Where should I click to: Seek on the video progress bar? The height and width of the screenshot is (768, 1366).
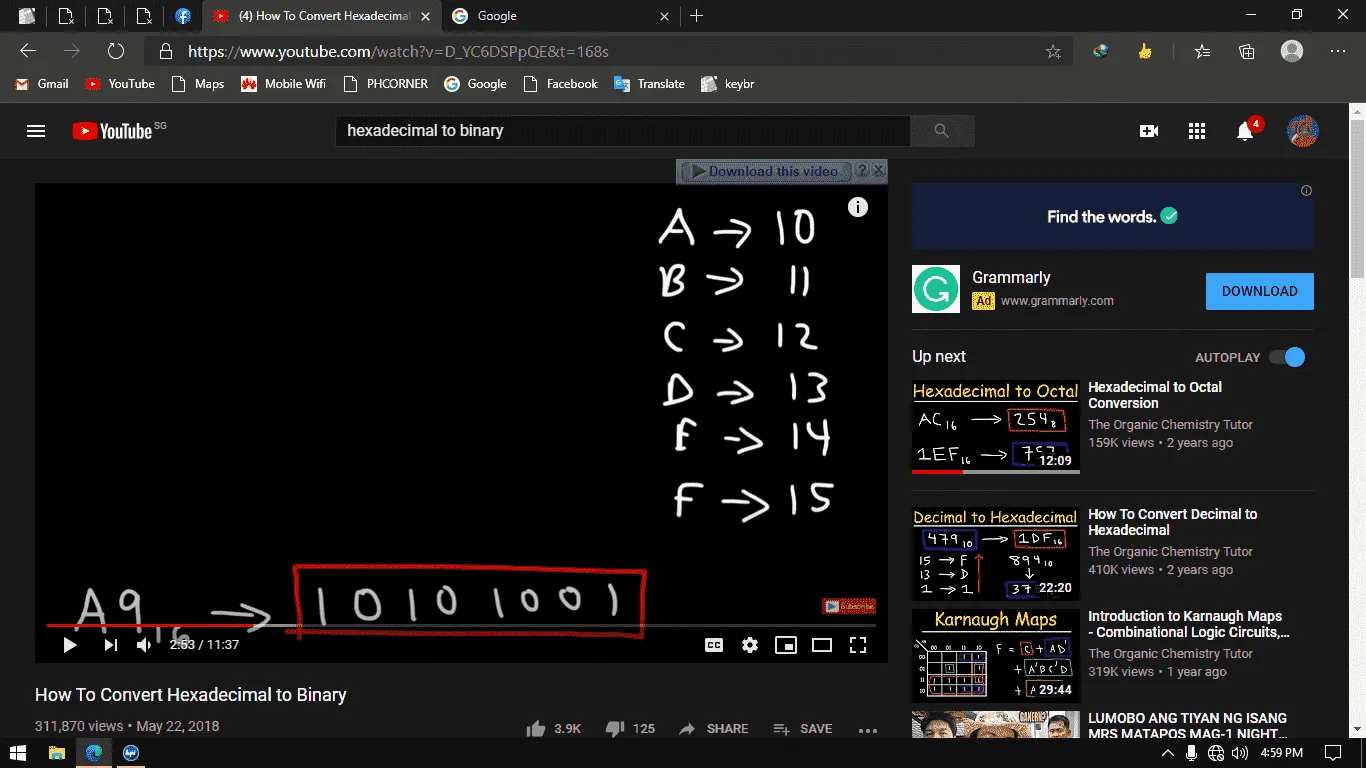point(461,626)
